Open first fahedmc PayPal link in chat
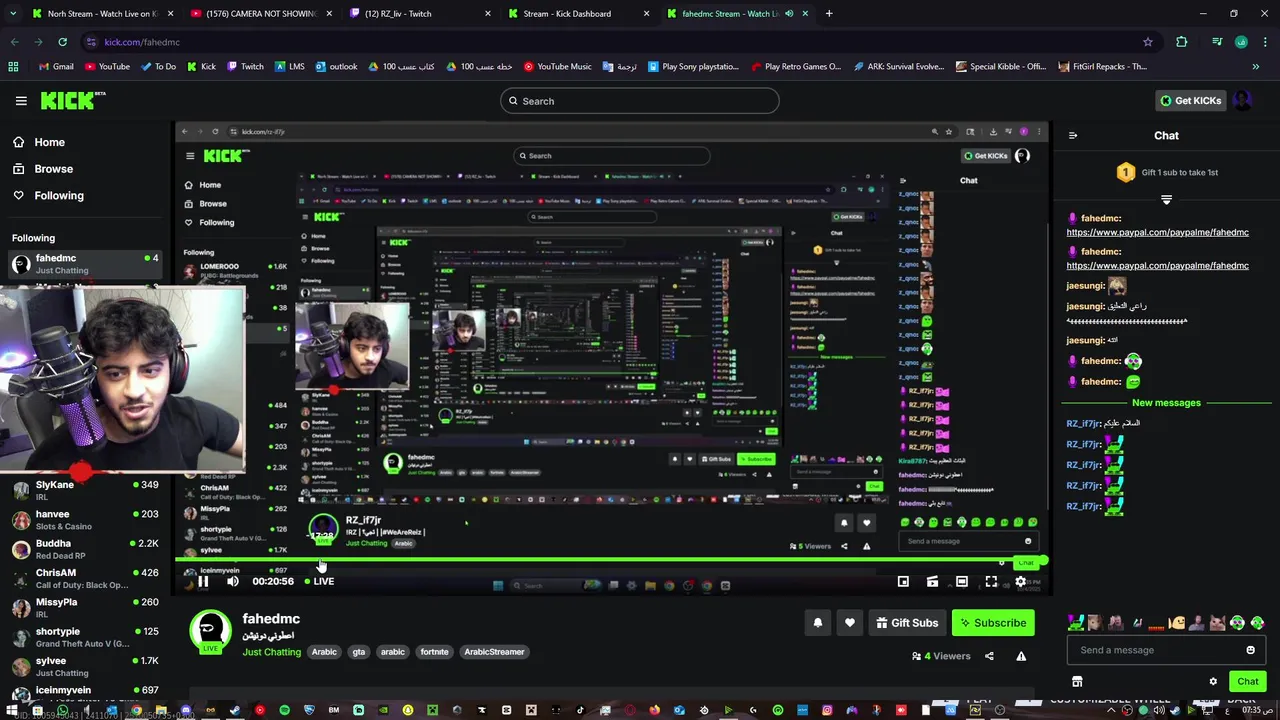This screenshot has height=720, width=1280. pos(1157,232)
